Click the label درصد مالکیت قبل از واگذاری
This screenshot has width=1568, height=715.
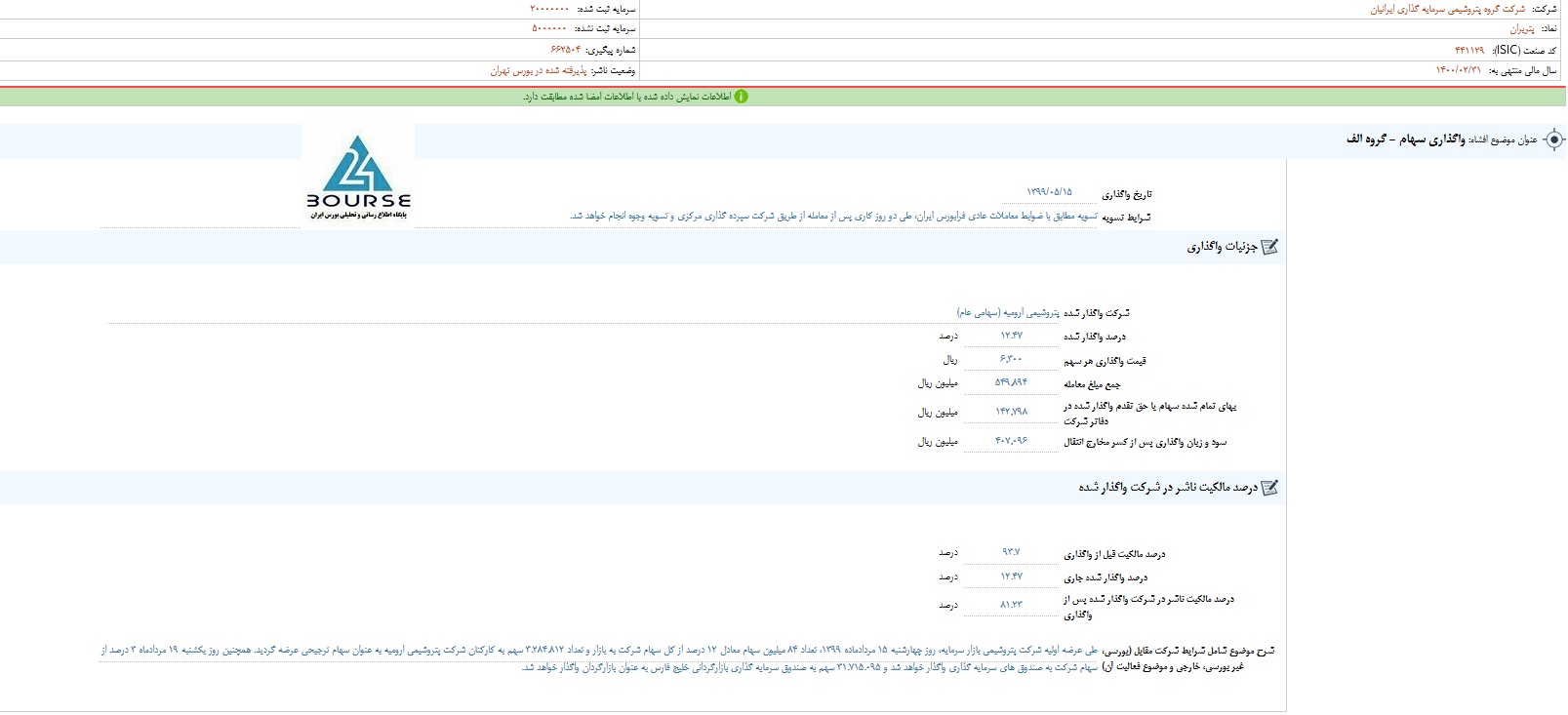(1114, 554)
